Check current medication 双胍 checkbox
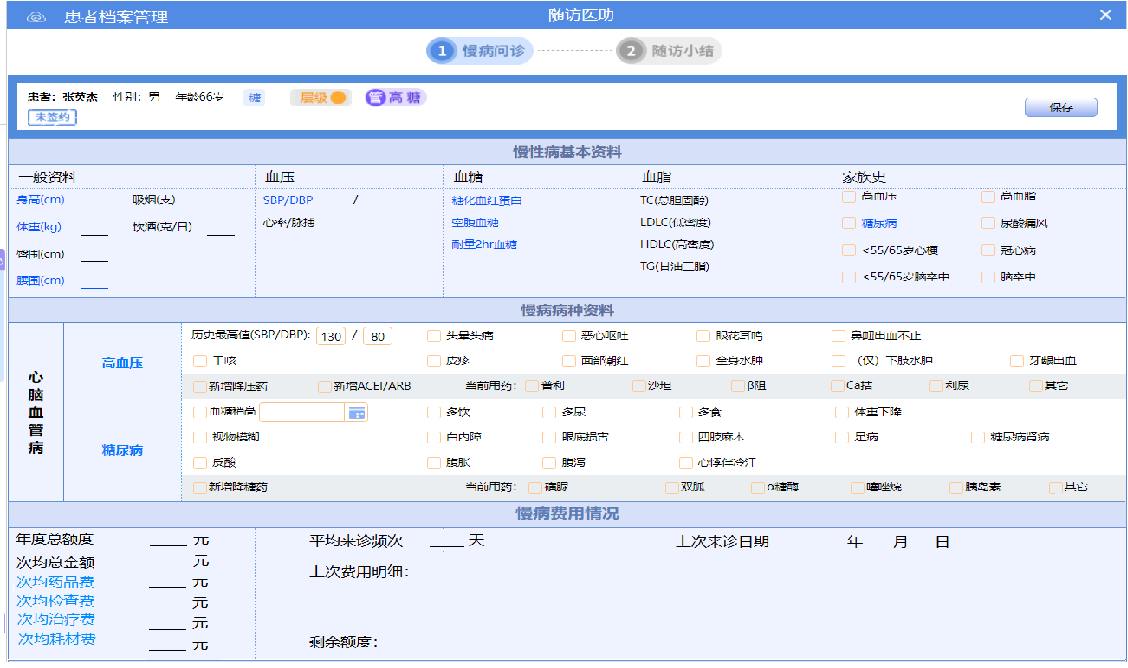 [x=672, y=488]
